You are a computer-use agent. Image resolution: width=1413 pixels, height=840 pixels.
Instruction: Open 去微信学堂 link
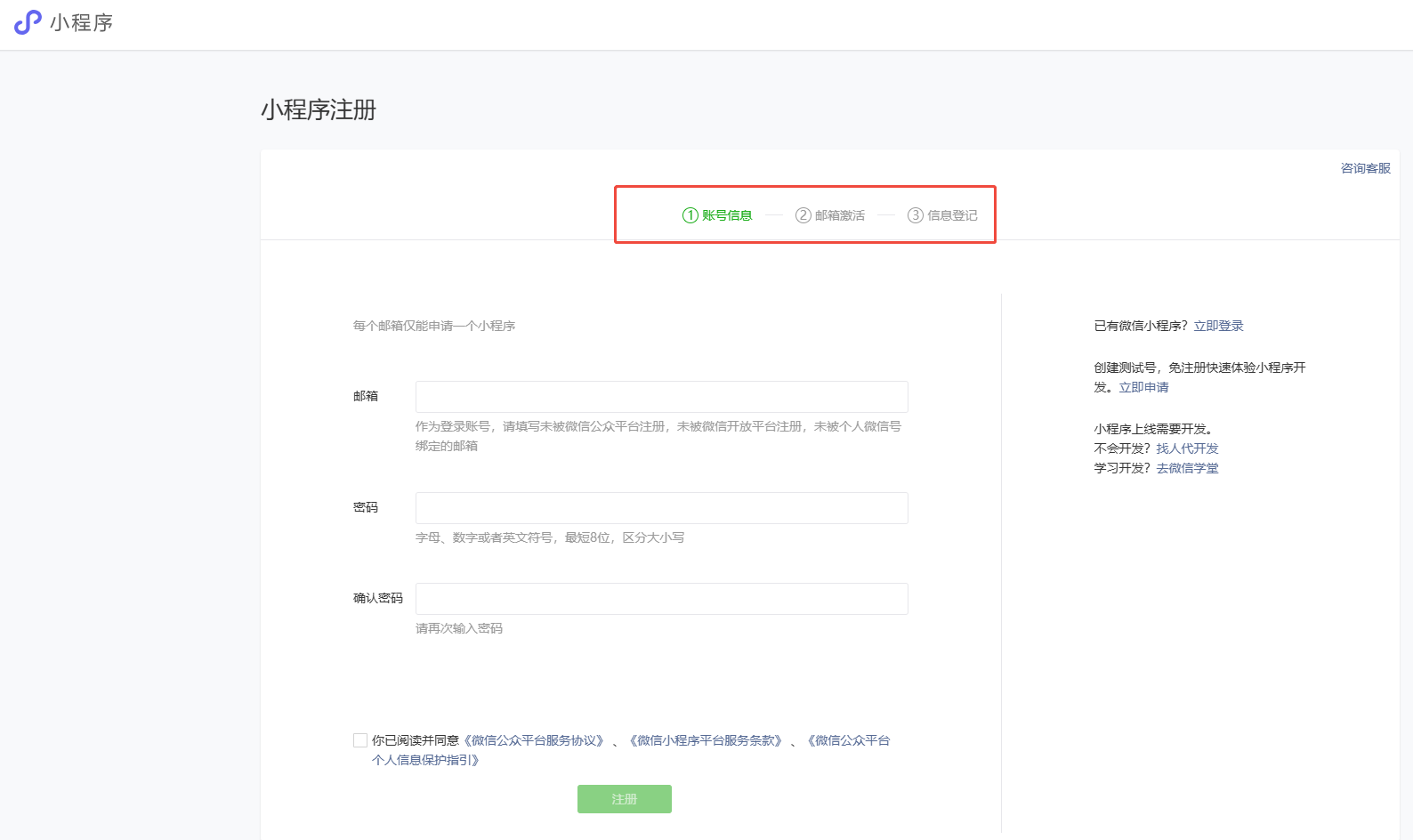(x=1187, y=468)
